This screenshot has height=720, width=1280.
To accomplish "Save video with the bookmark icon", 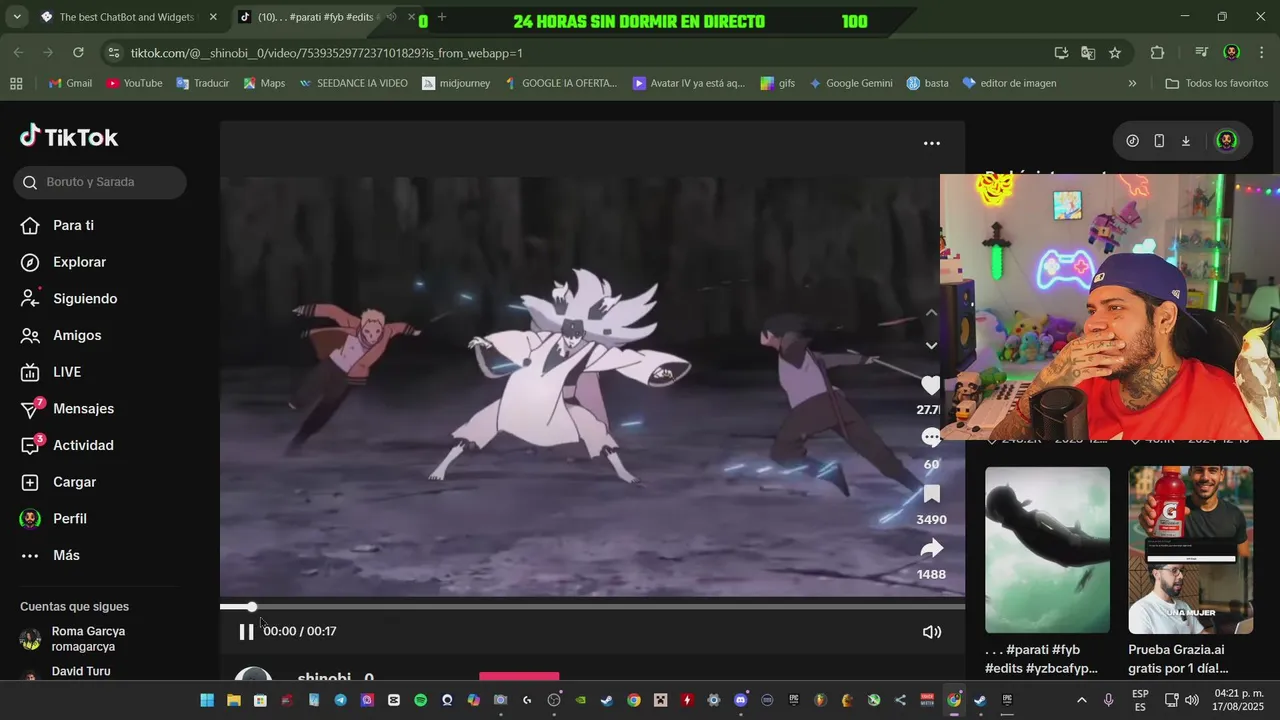I will pyautogui.click(x=931, y=494).
